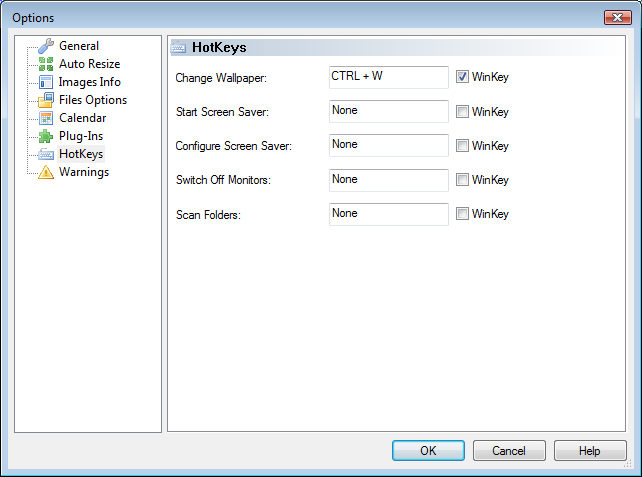Tick WinKey for Scan Folders
Viewport: 642px width, 477px height.
[462, 213]
